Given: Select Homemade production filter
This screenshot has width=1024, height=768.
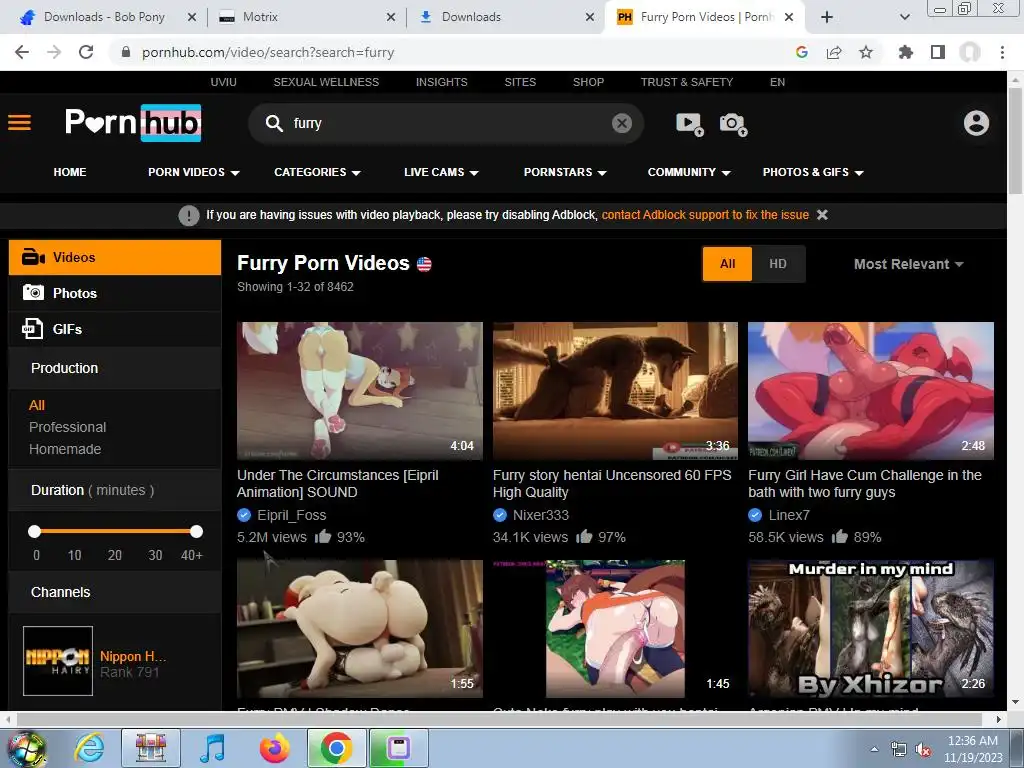Looking at the screenshot, I should (x=65, y=449).
